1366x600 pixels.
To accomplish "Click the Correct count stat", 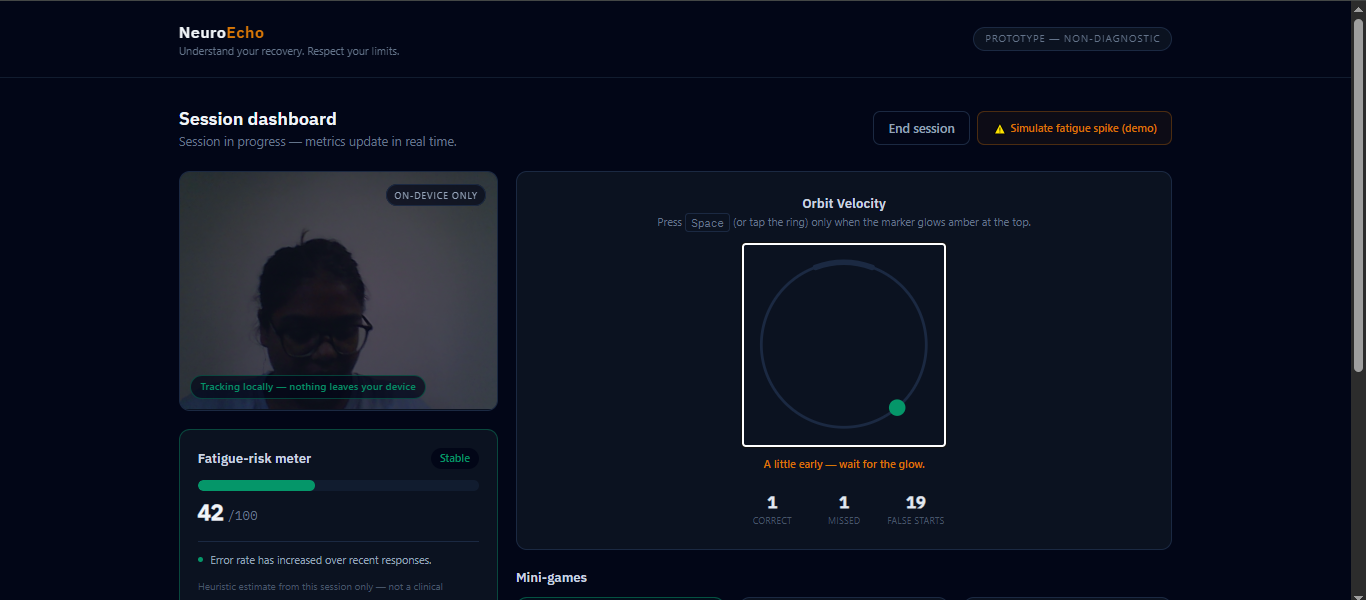I will tap(772, 509).
